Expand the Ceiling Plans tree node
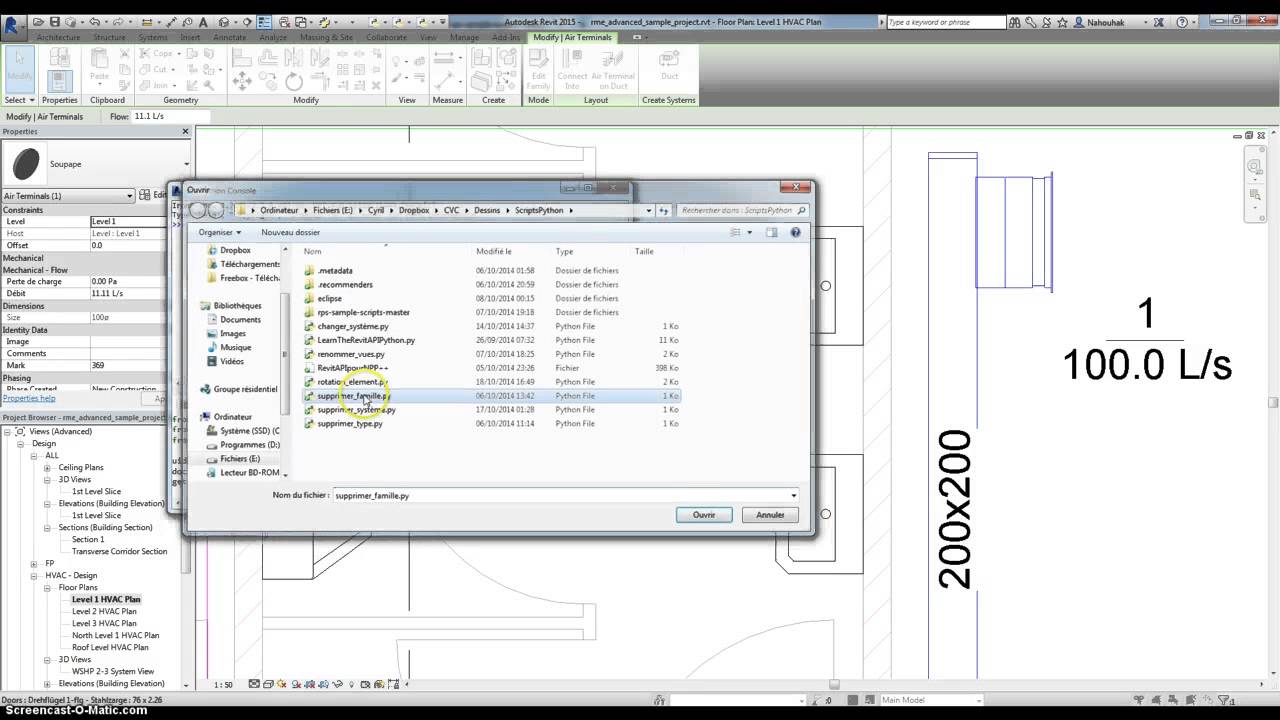 click(x=47, y=467)
